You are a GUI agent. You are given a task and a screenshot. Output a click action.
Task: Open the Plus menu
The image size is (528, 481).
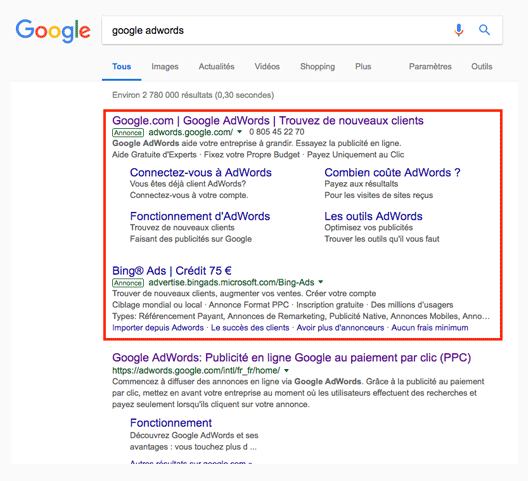coord(363,67)
